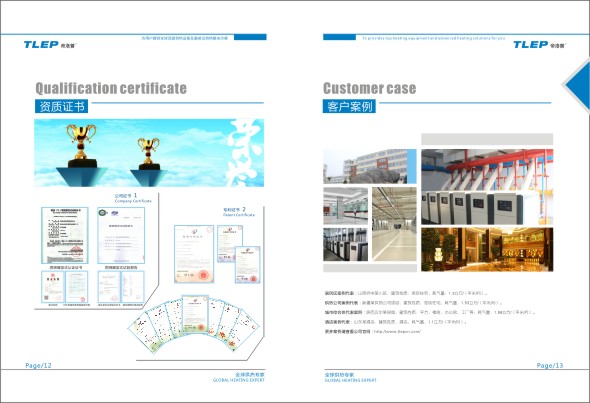This screenshot has width=590, height=403.
Task: Open the long corridor photo
Action: point(394,224)
